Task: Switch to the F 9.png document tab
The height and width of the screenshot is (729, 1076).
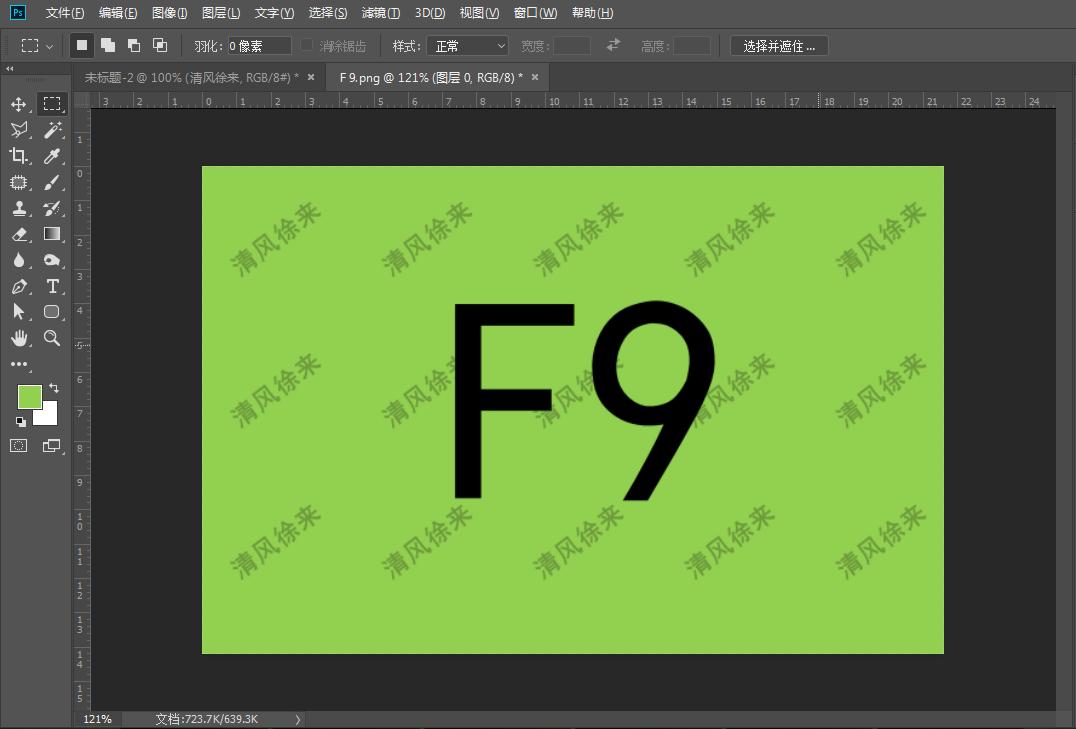Action: coord(431,78)
